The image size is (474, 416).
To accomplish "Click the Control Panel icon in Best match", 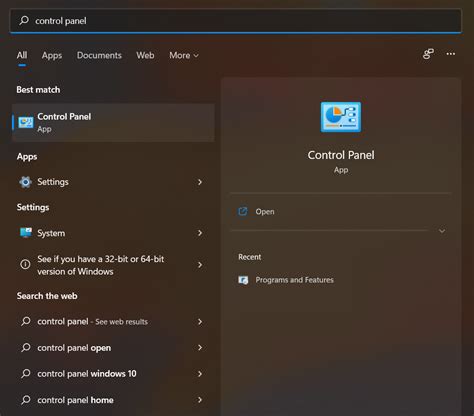I will coord(26,122).
